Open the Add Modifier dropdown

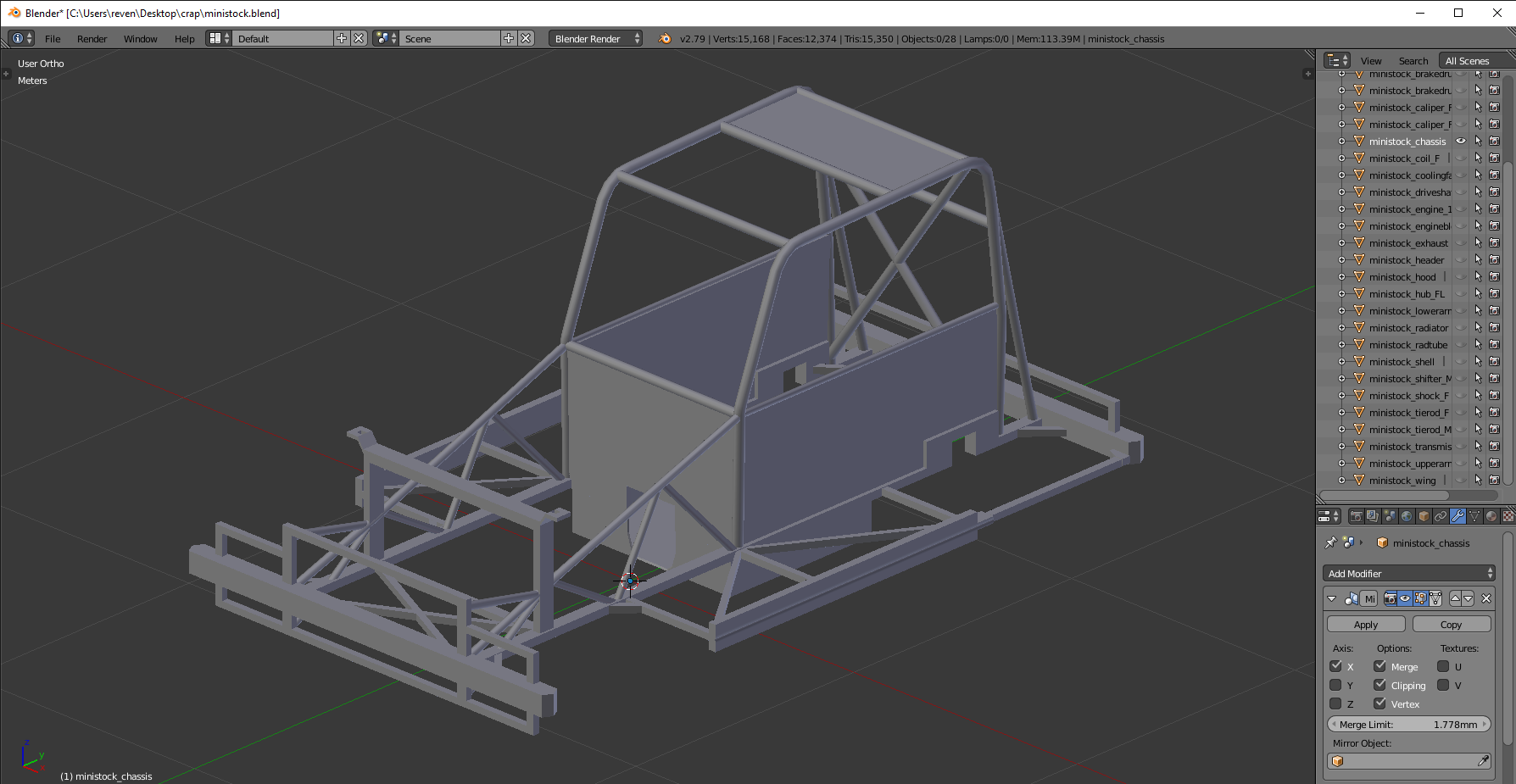click(1408, 574)
